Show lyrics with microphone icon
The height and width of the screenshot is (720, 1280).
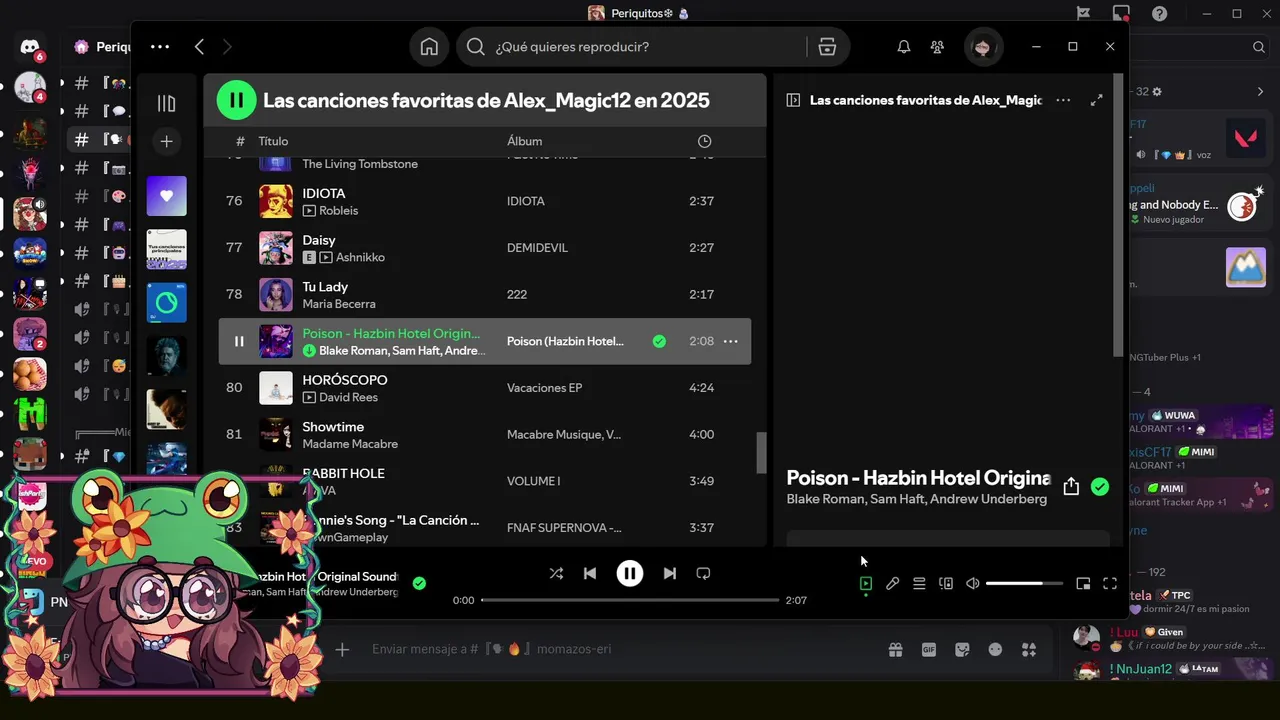click(892, 583)
